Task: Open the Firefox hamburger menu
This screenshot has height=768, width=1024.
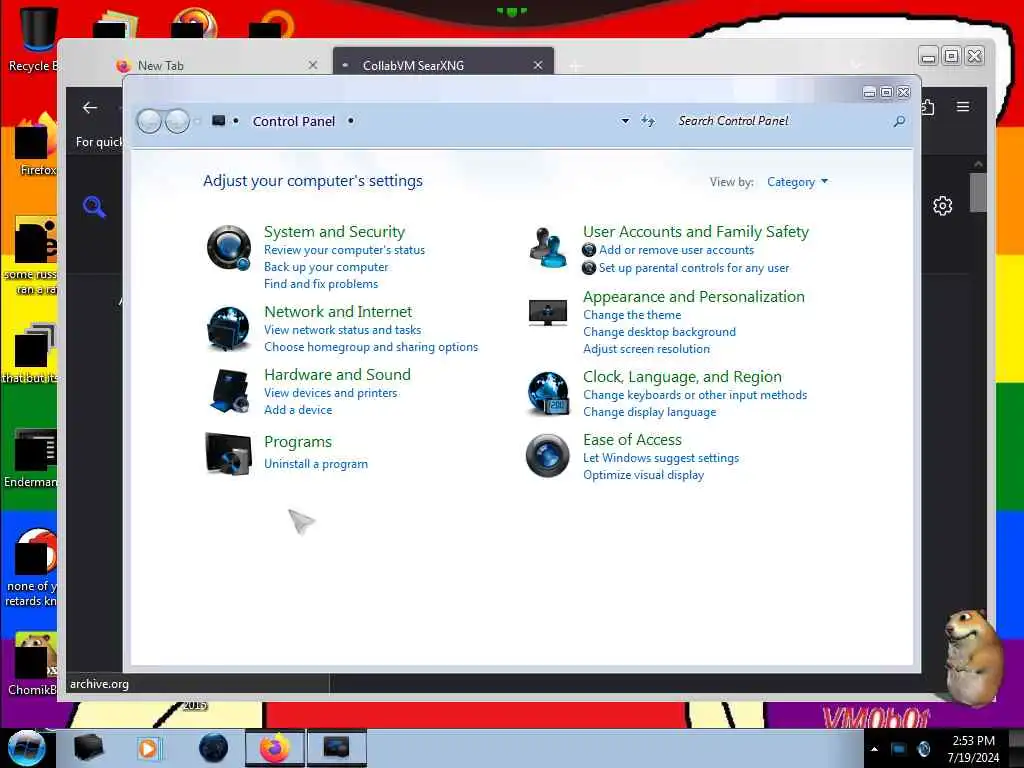Action: [x=963, y=106]
